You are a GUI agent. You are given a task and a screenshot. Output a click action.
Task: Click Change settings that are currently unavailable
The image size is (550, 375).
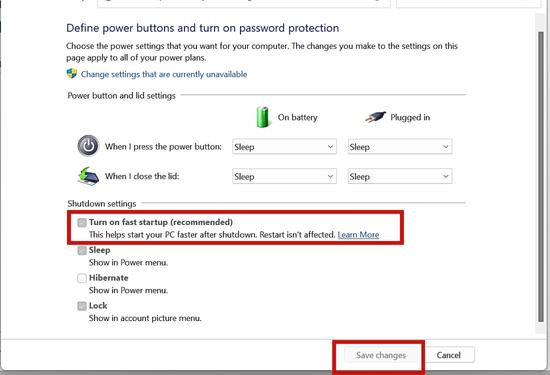coord(164,74)
